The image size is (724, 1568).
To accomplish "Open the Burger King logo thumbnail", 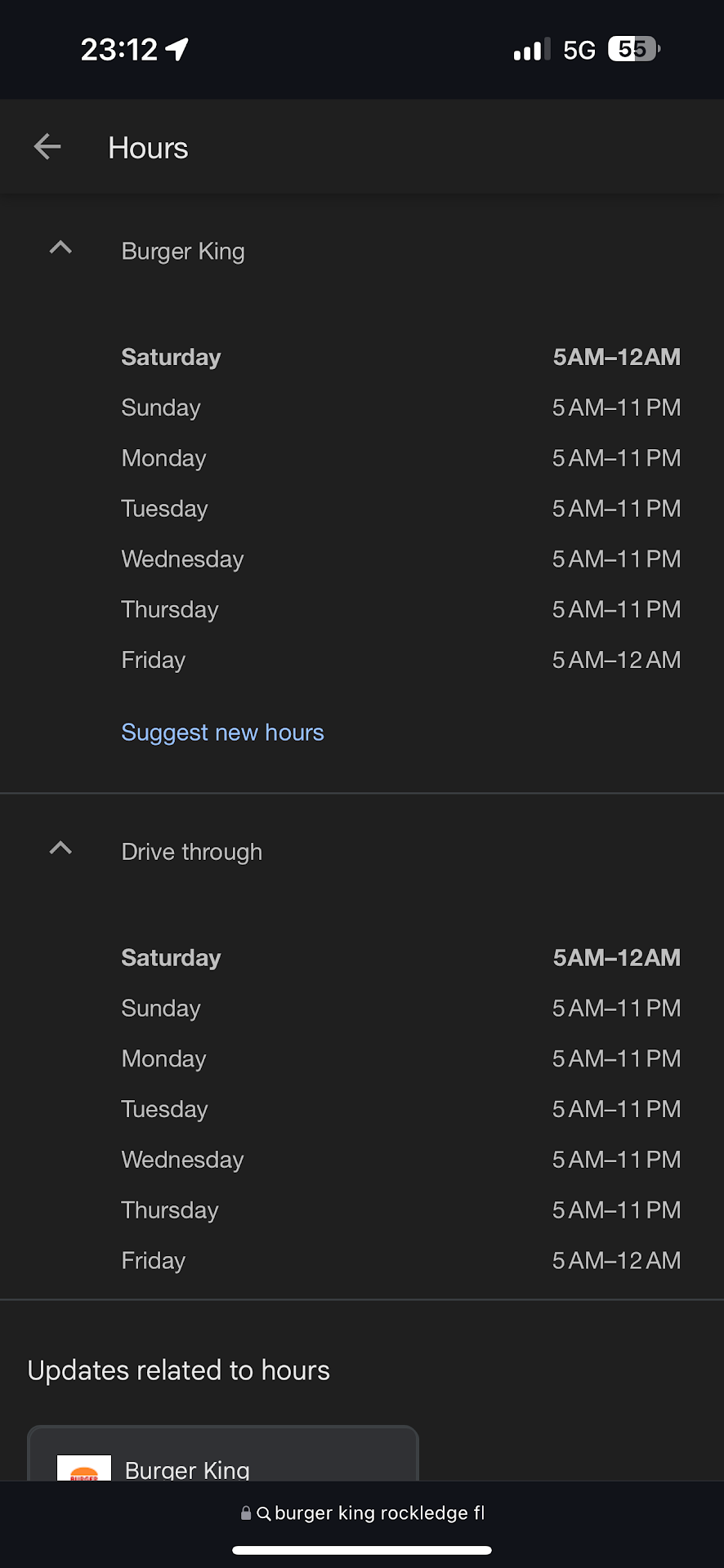I will [x=83, y=1468].
